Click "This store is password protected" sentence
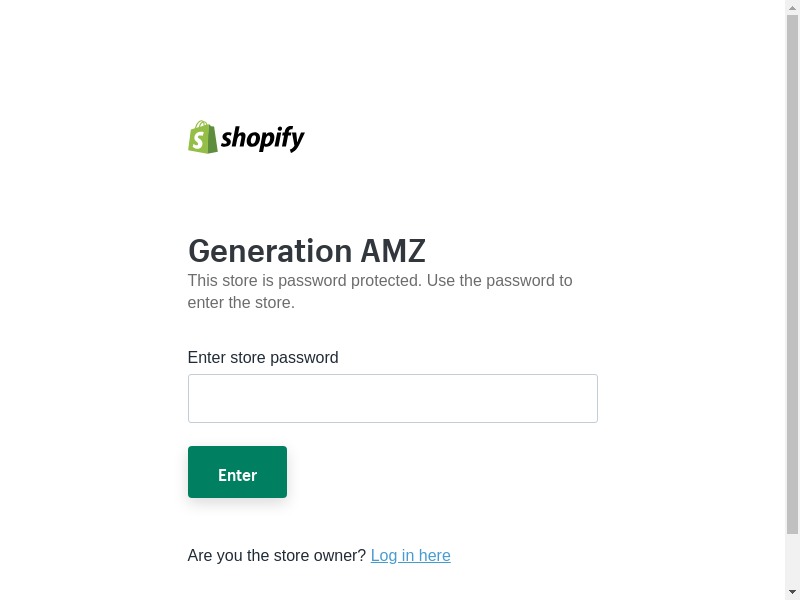This screenshot has width=800, height=600. [x=304, y=280]
